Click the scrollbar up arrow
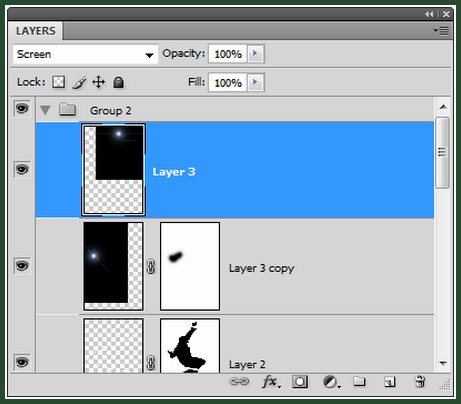 (443, 107)
